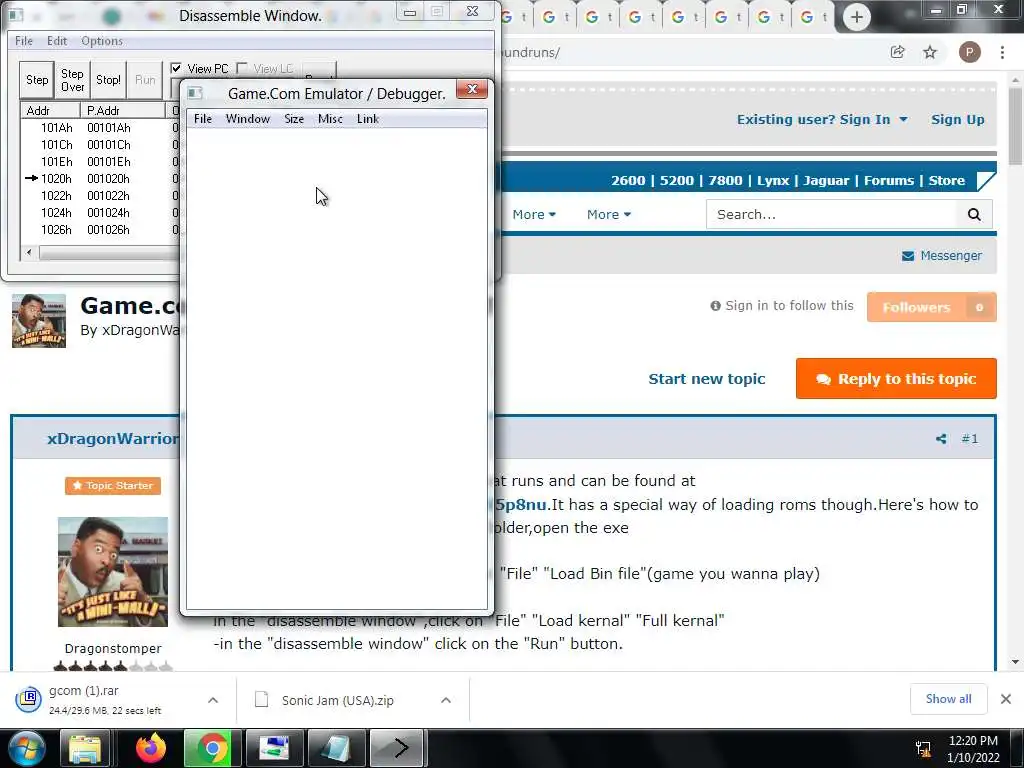Open File menu in Game.Com Emulator window
The width and height of the screenshot is (1024, 768).
(x=202, y=119)
